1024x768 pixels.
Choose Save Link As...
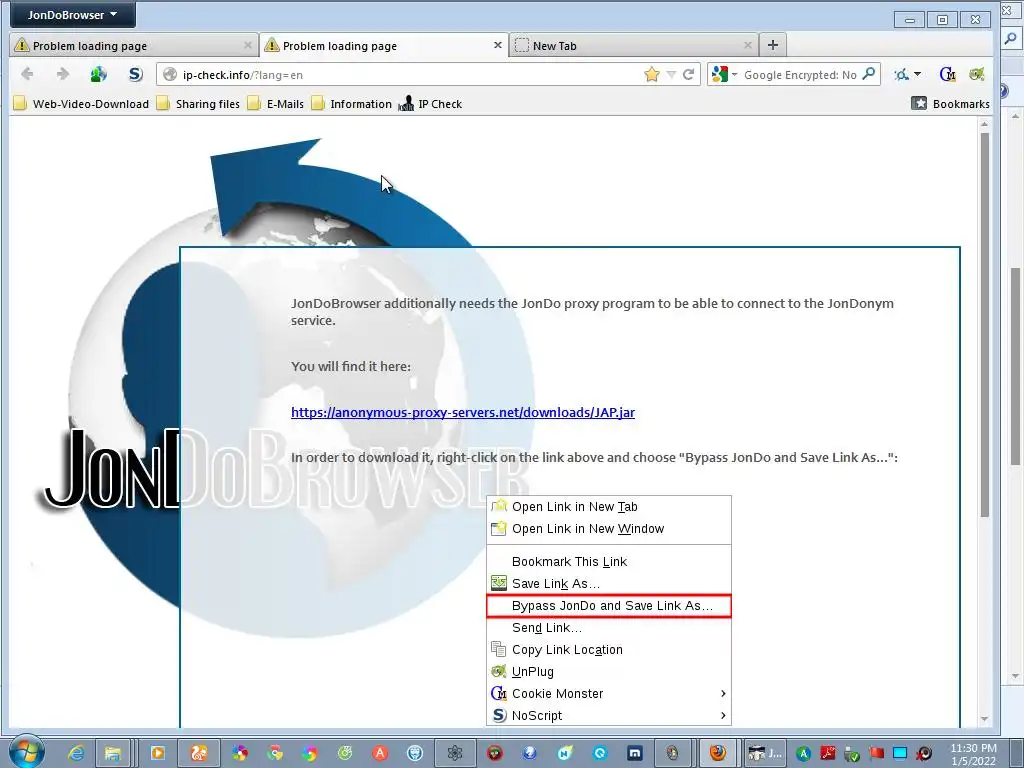[609, 583]
